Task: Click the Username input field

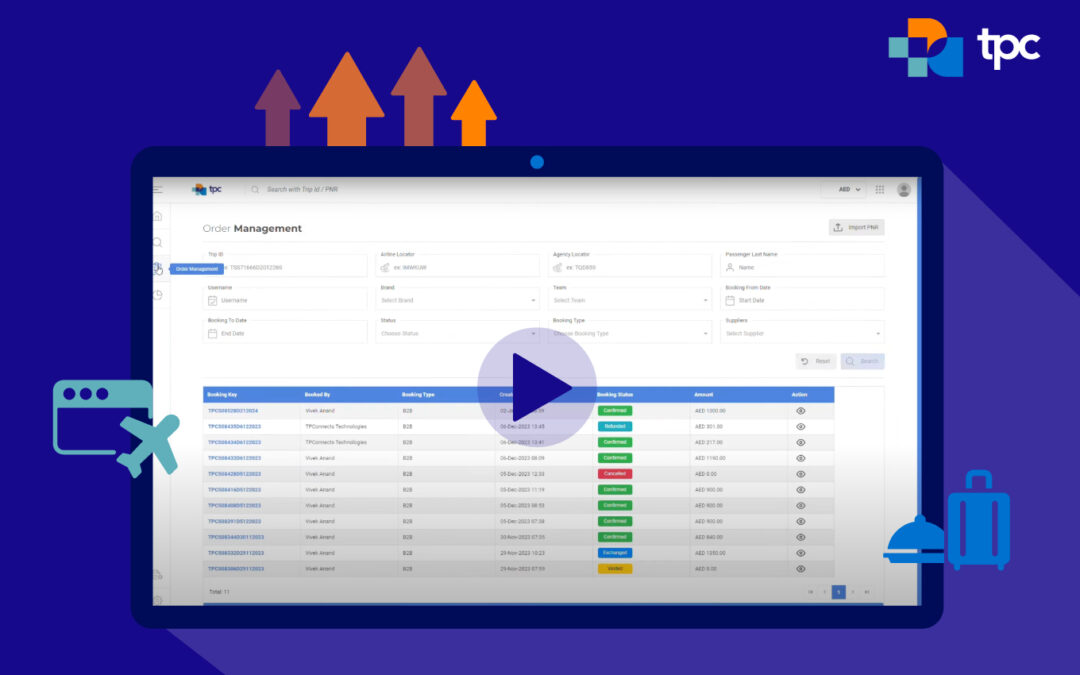Action: click(285, 300)
